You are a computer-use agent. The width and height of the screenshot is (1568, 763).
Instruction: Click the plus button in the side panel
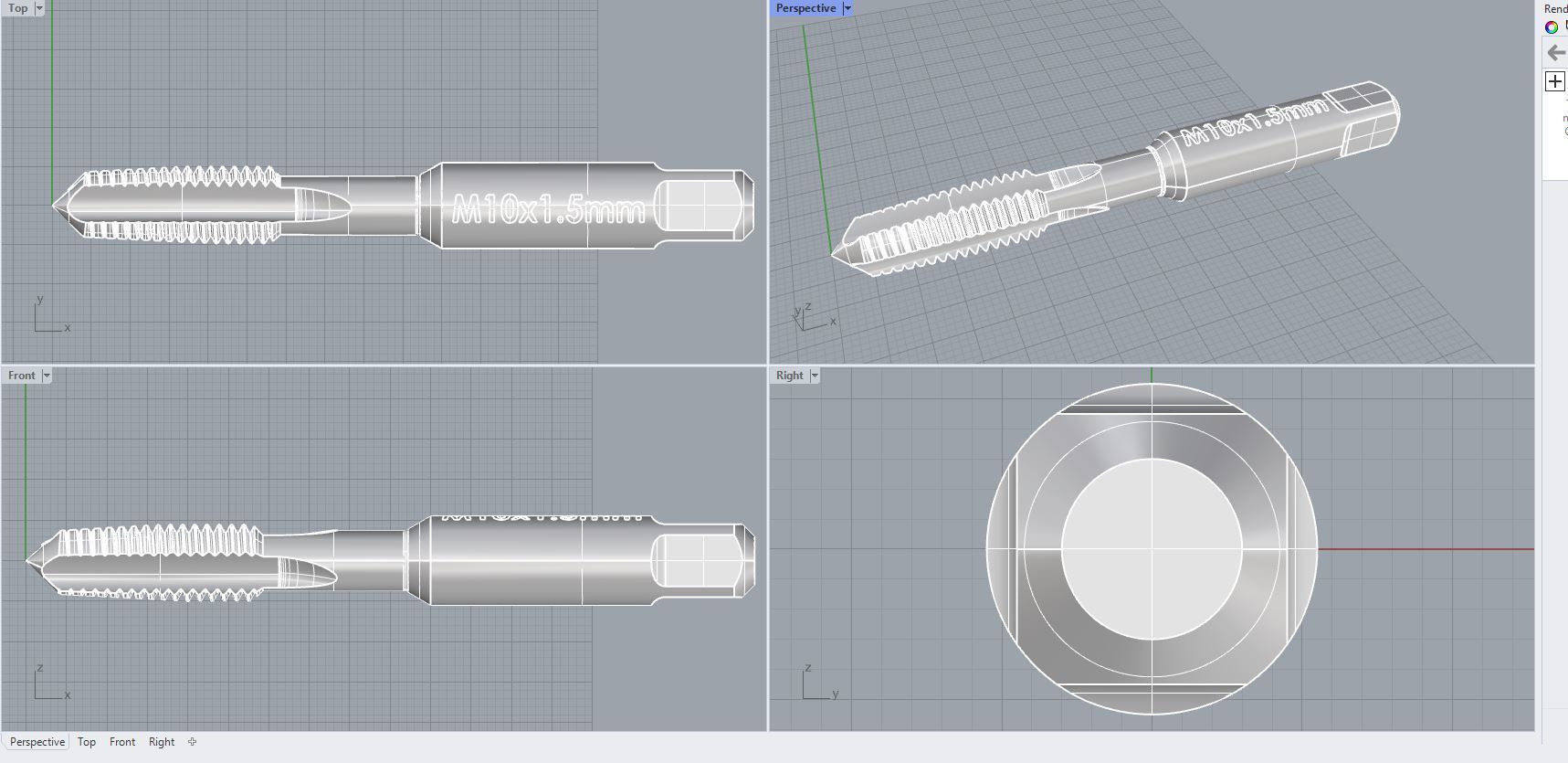coord(1555,81)
